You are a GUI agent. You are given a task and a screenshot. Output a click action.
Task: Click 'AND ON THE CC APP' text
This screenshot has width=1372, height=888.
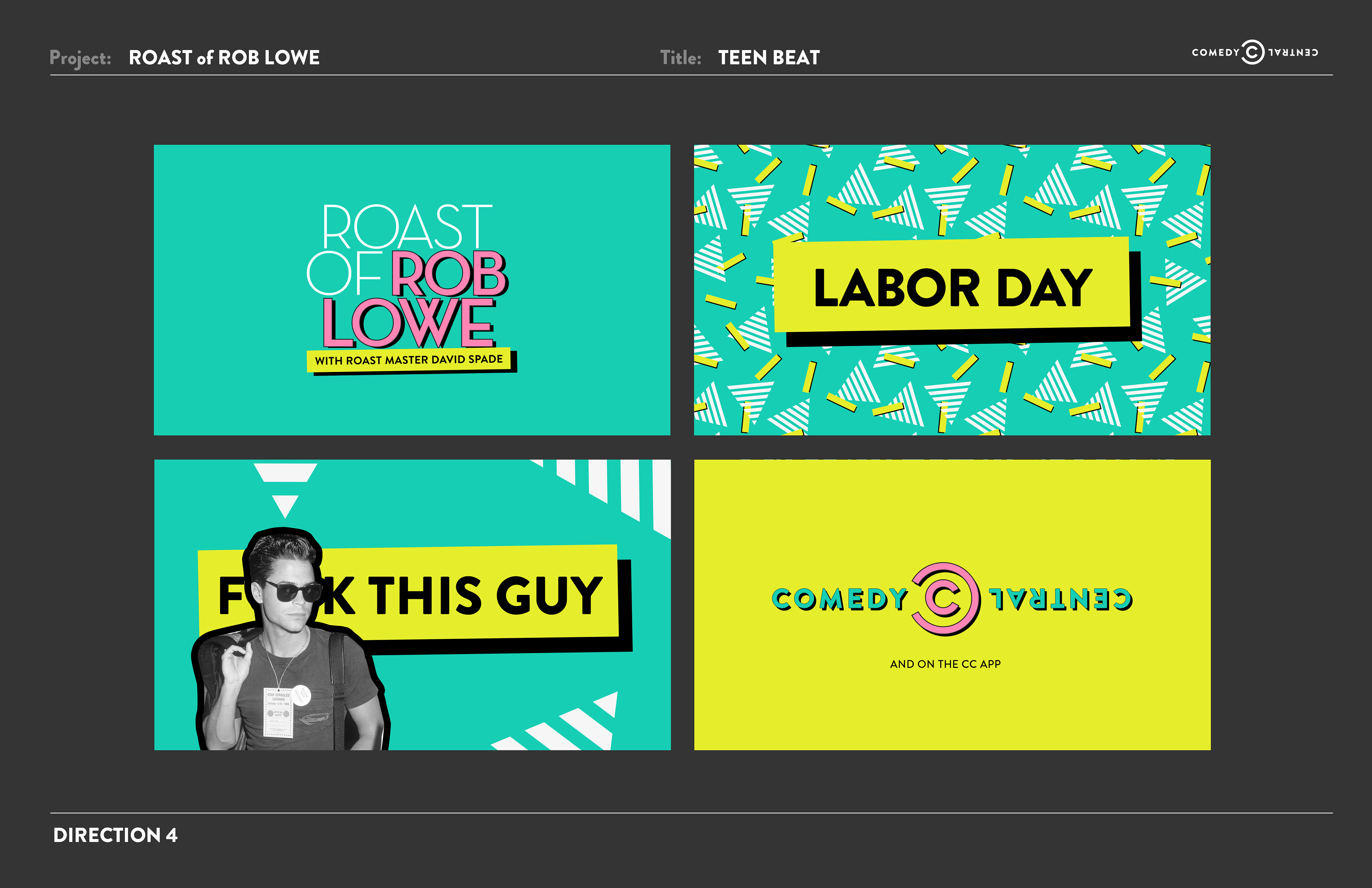(x=945, y=664)
